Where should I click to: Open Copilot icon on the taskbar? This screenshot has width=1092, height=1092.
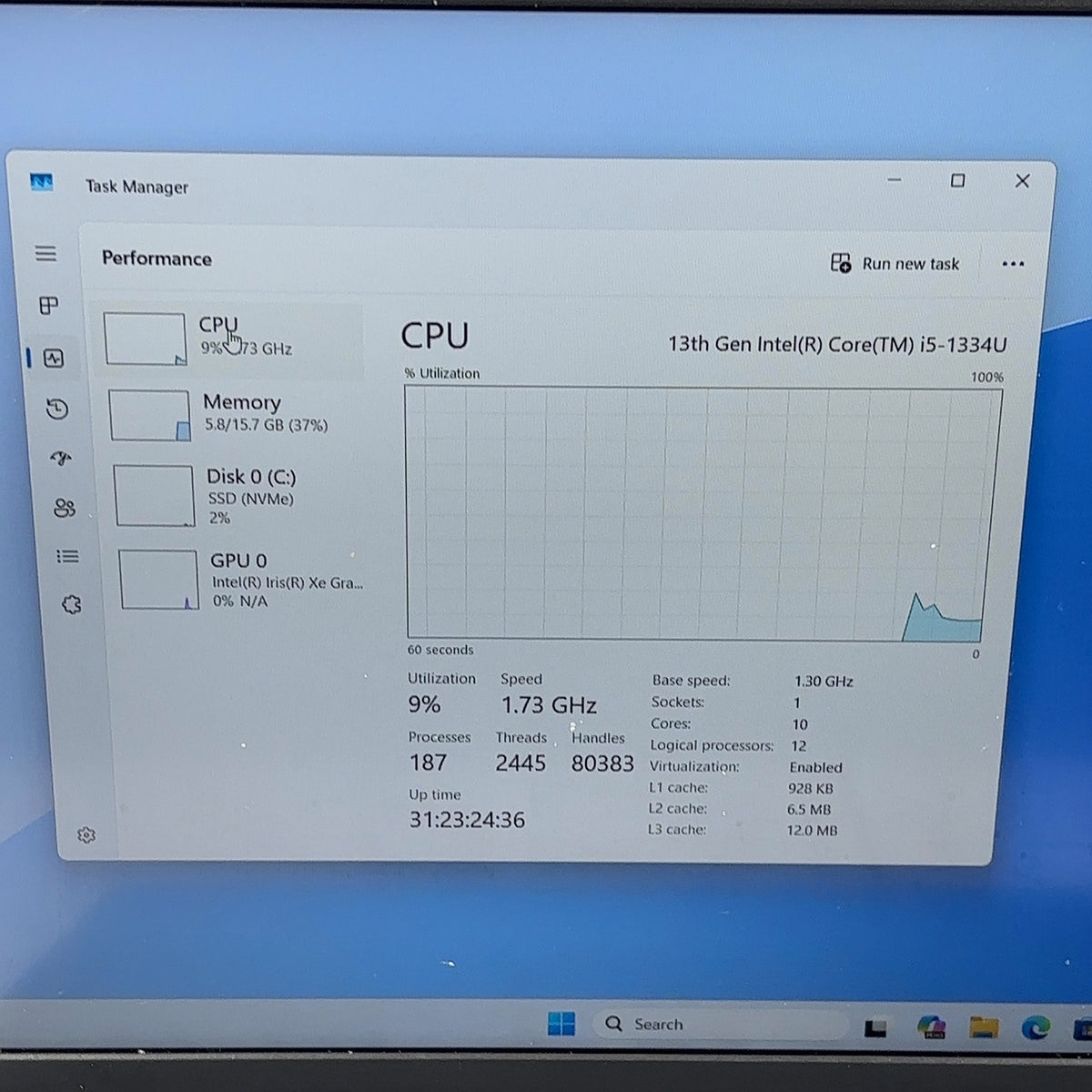tap(931, 1027)
